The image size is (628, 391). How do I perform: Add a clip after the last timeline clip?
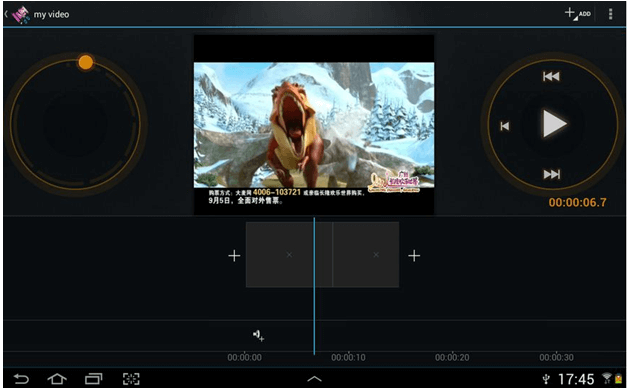[414, 256]
